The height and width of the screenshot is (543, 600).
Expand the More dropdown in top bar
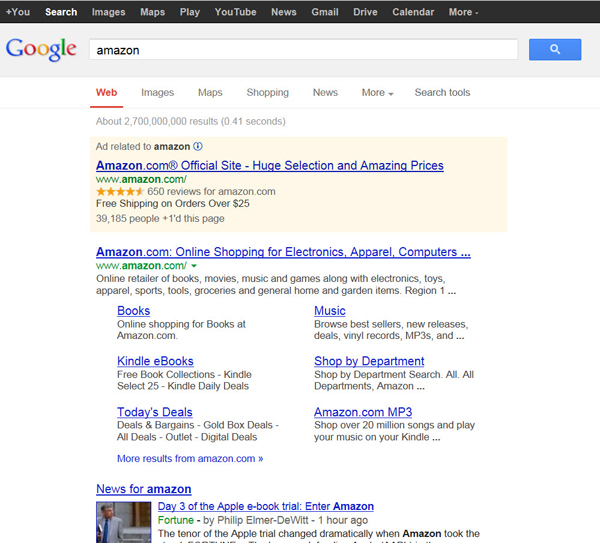pos(463,12)
